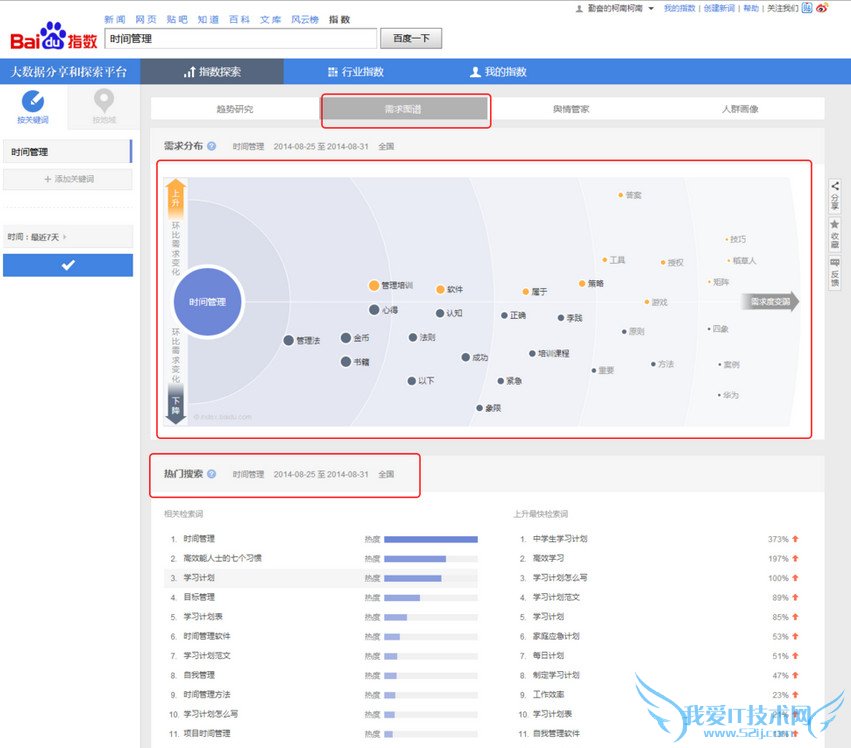Click 每日计划 in the fastest rising list
The height and width of the screenshot is (748, 851).
coord(548,656)
